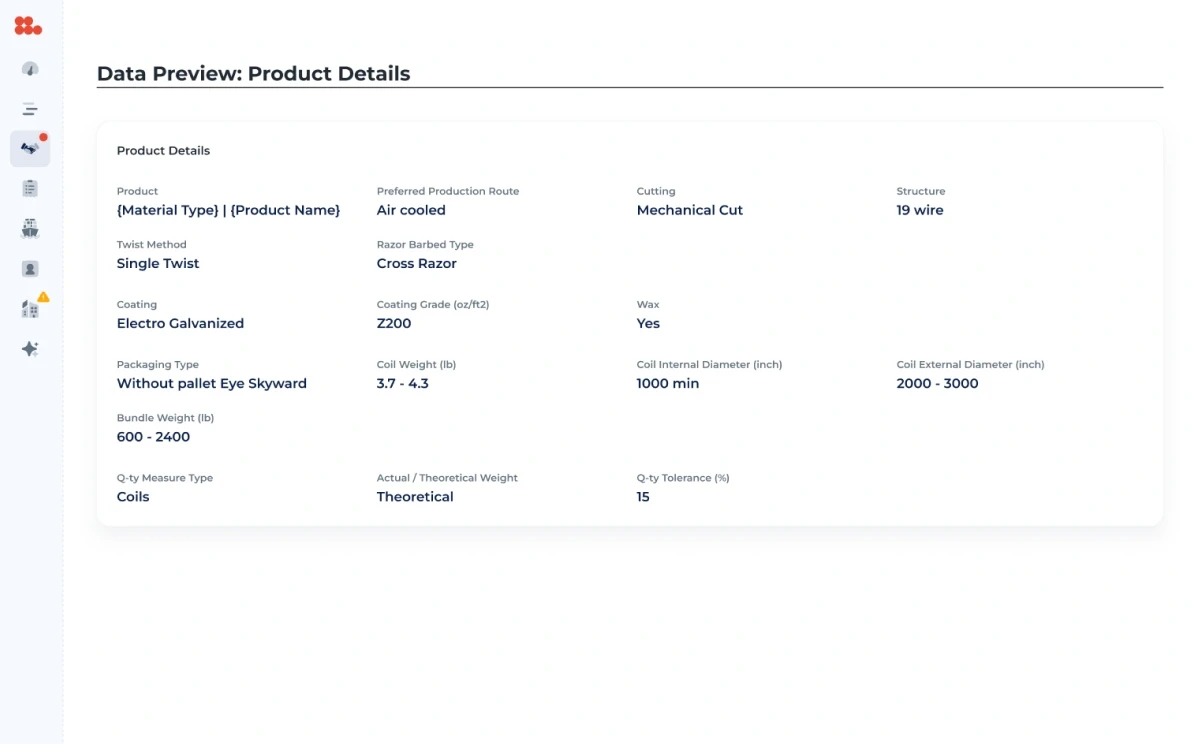Click the Twist Method label

tap(152, 244)
